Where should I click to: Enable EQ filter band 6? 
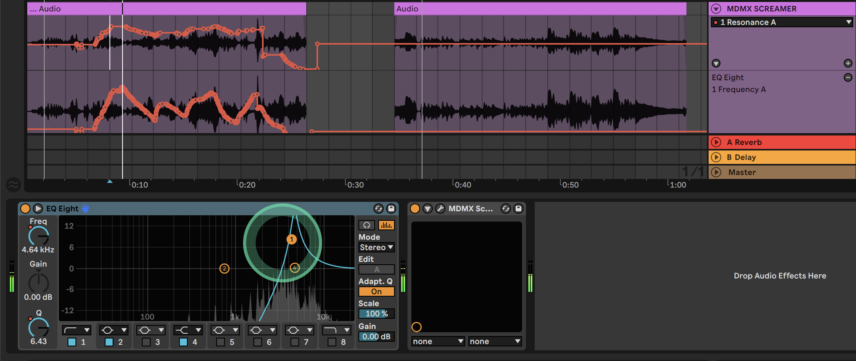(257, 342)
